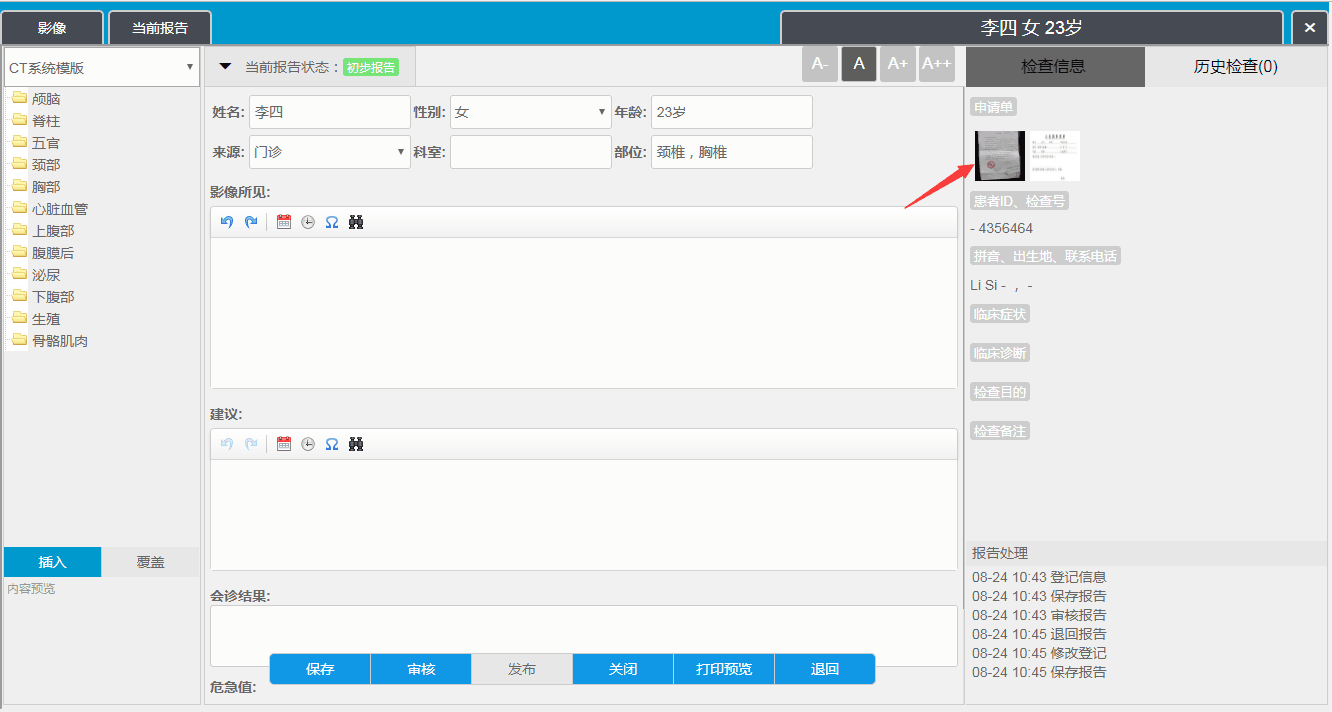Open special characters Omega in 影像所见 toolbar

pos(332,222)
